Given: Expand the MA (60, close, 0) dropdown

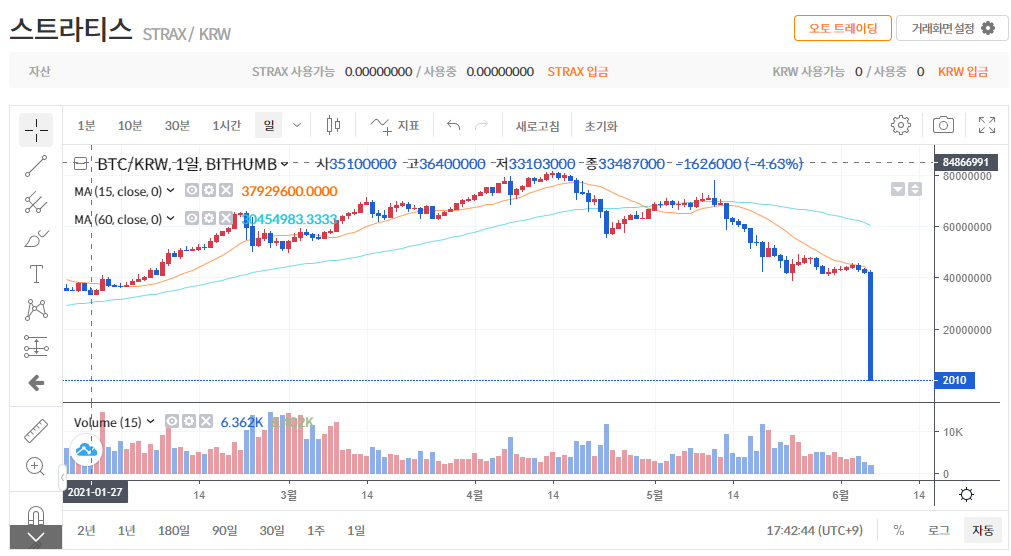Looking at the screenshot, I should (170, 218).
